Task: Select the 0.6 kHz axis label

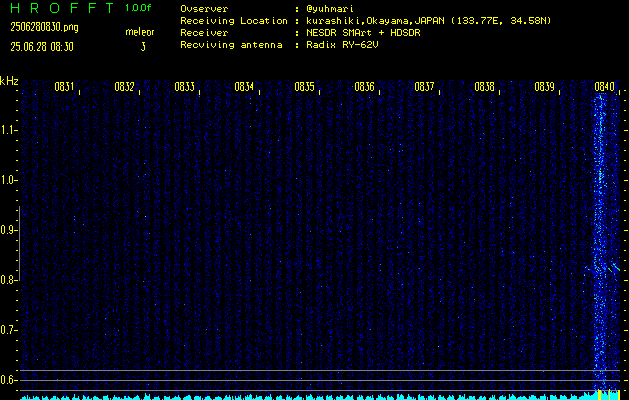Action: point(8,380)
